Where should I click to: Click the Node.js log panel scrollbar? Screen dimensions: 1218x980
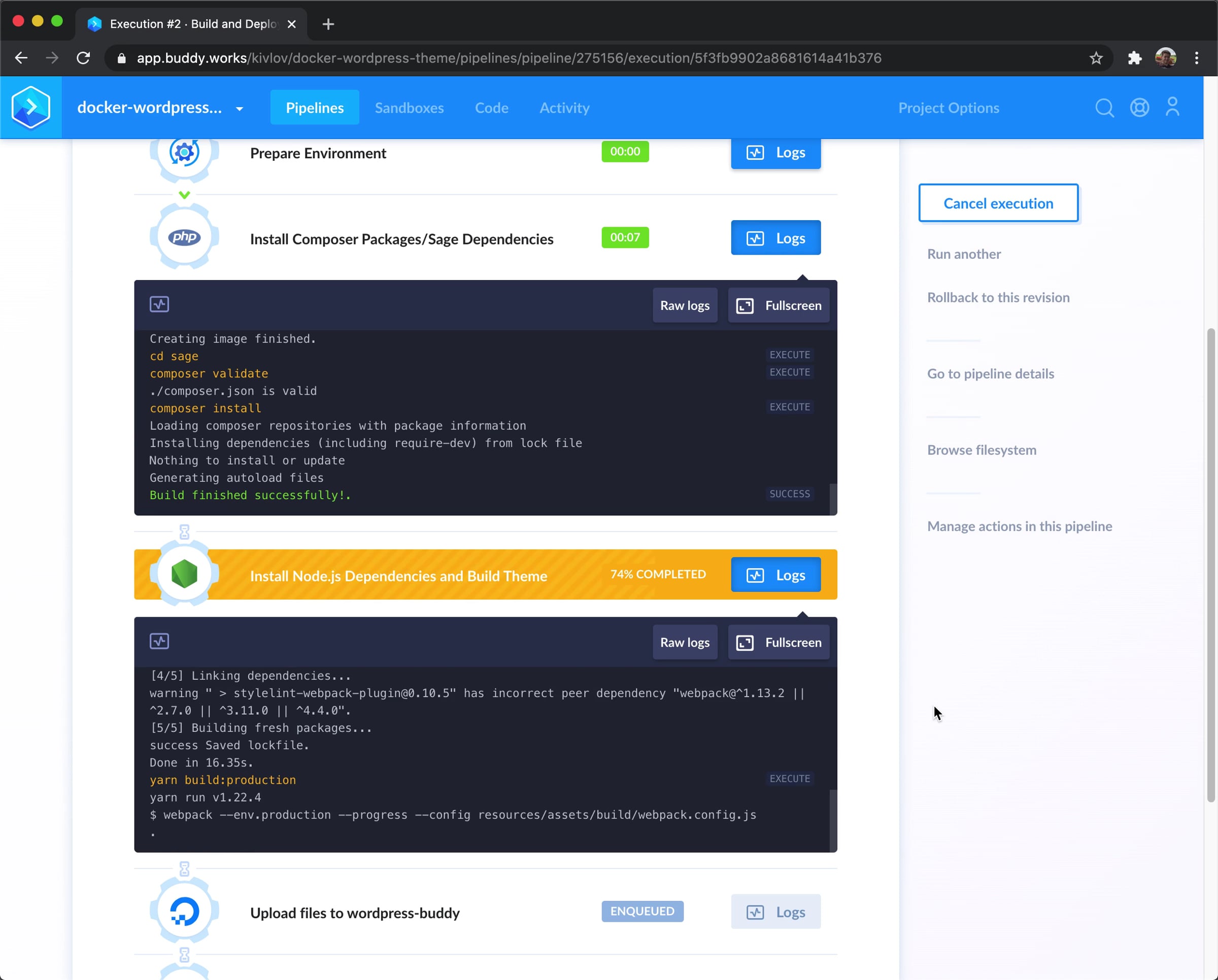click(x=833, y=820)
